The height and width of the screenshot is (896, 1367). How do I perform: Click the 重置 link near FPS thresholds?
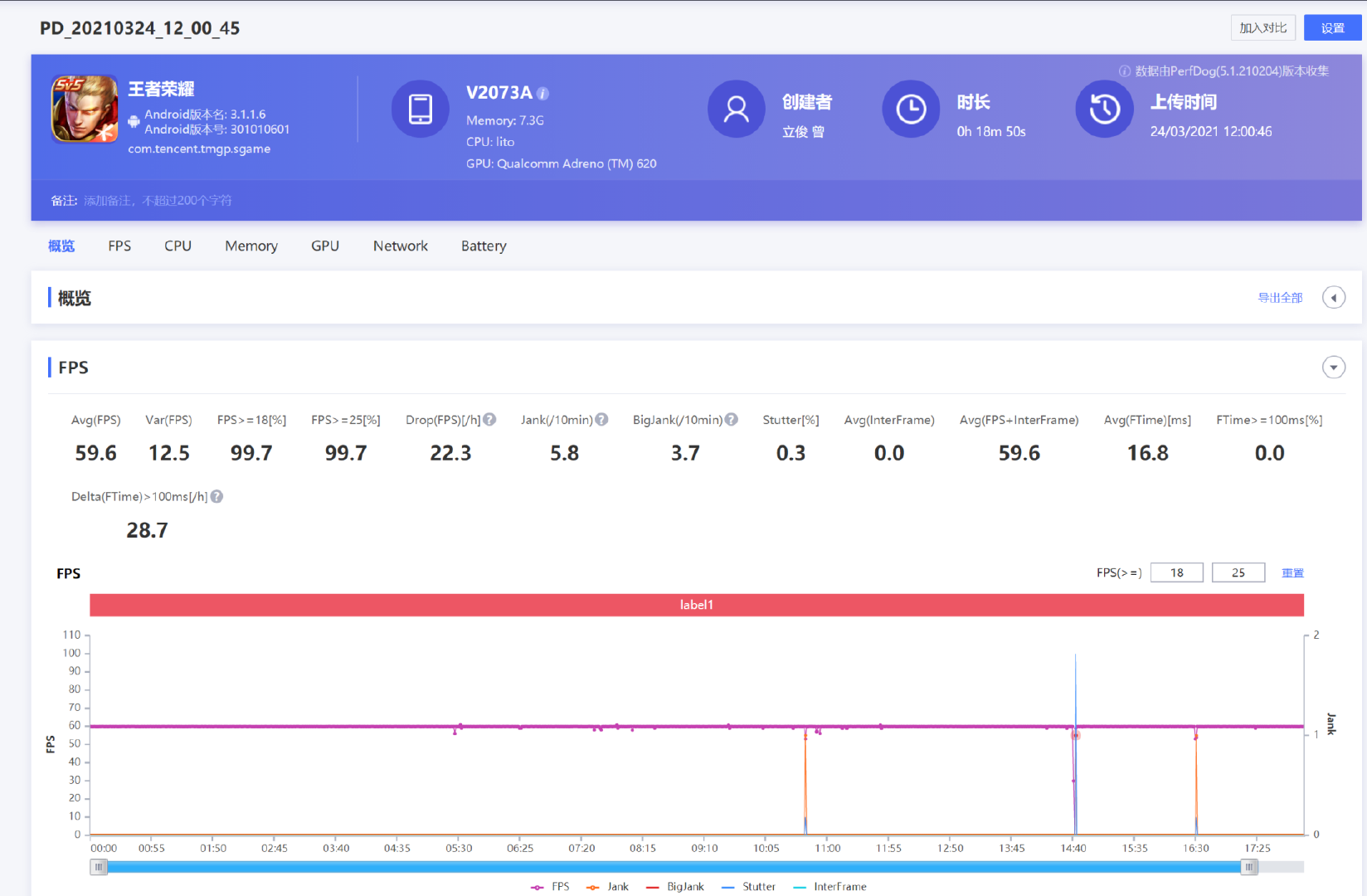pyautogui.click(x=1292, y=572)
